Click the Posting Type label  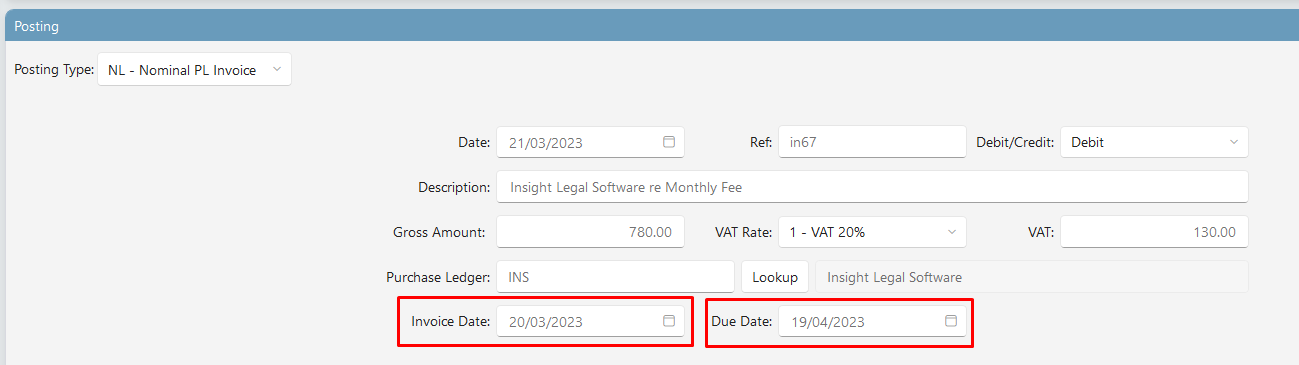(x=53, y=70)
